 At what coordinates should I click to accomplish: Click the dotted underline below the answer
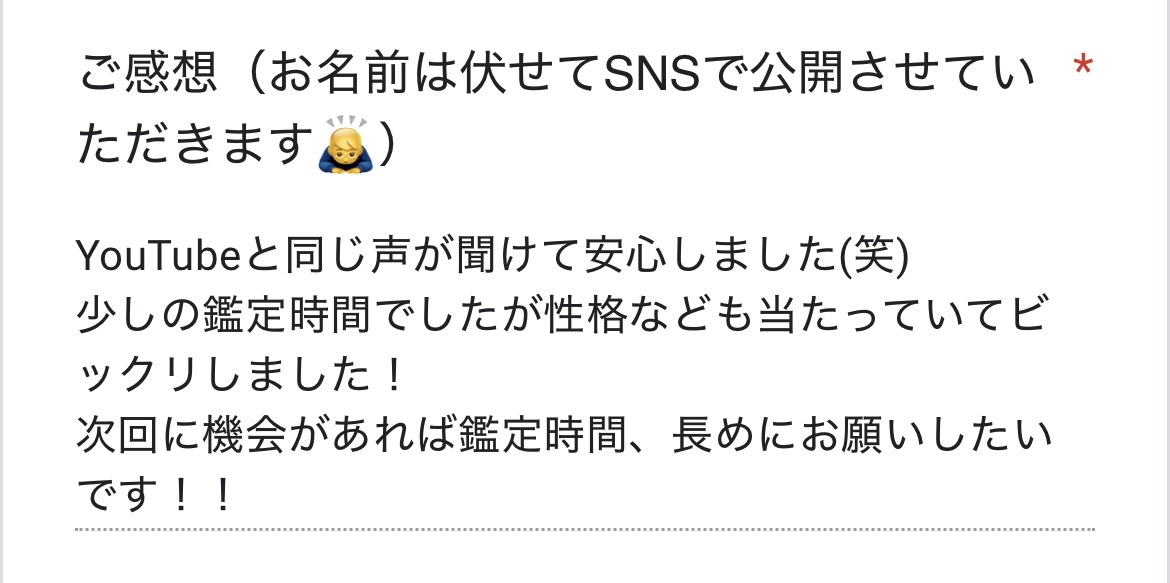point(585,530)
